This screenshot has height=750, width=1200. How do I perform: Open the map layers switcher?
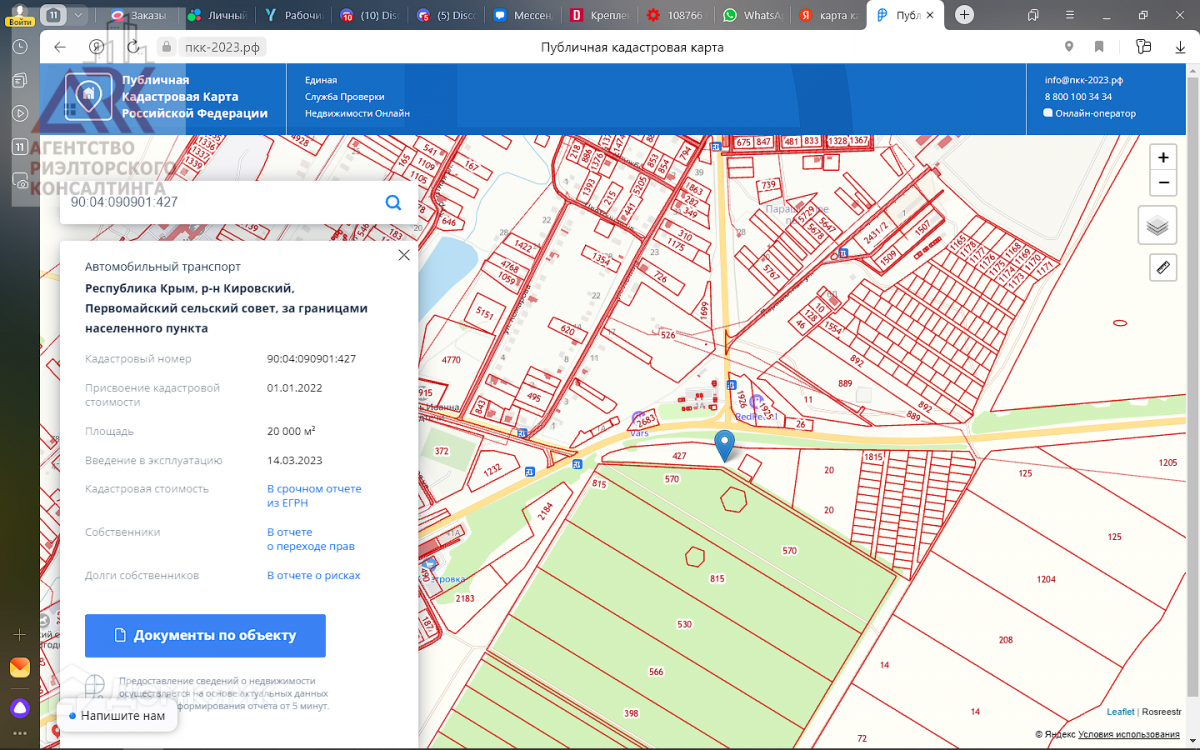pos(1157,225)
